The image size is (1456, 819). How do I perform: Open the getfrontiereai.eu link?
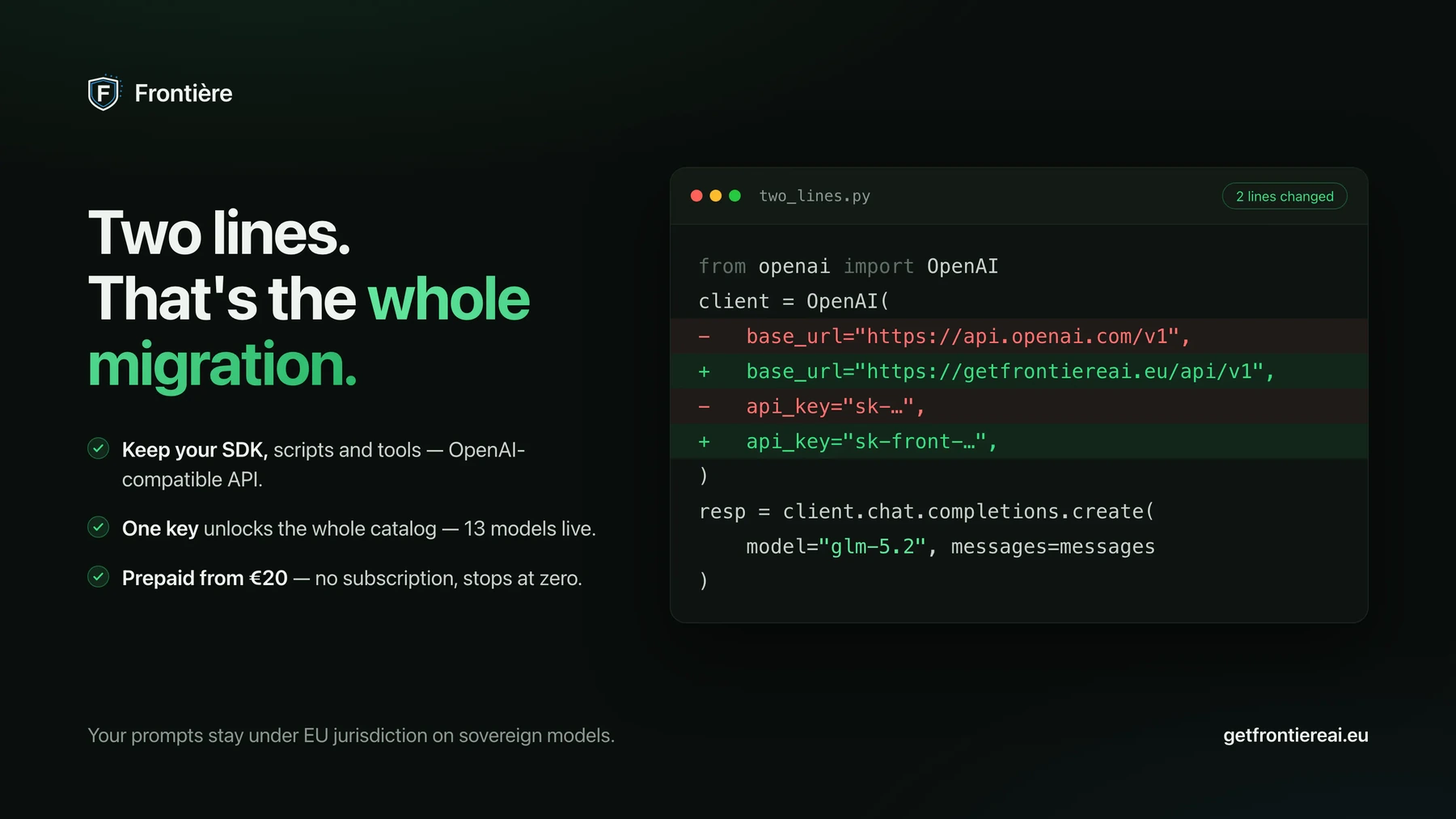point(1296,735)
